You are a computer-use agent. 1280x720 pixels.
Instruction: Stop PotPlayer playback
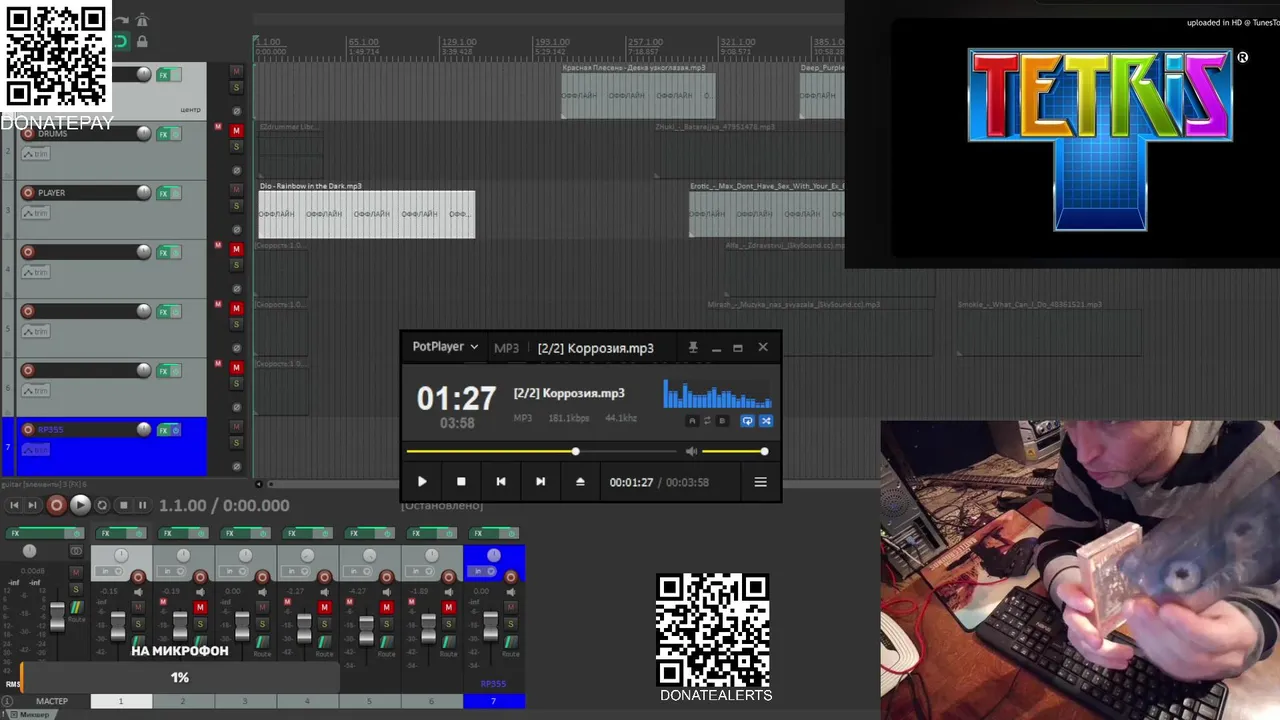461,482
